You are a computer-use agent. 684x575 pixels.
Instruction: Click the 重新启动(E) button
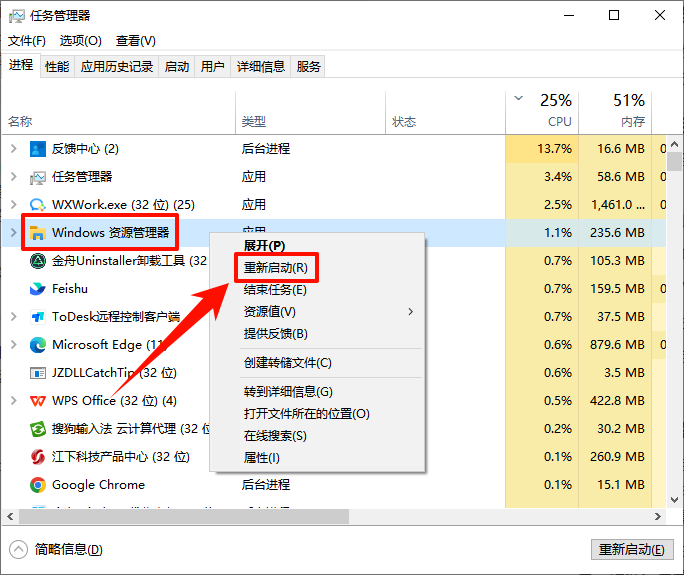(632, 550)
